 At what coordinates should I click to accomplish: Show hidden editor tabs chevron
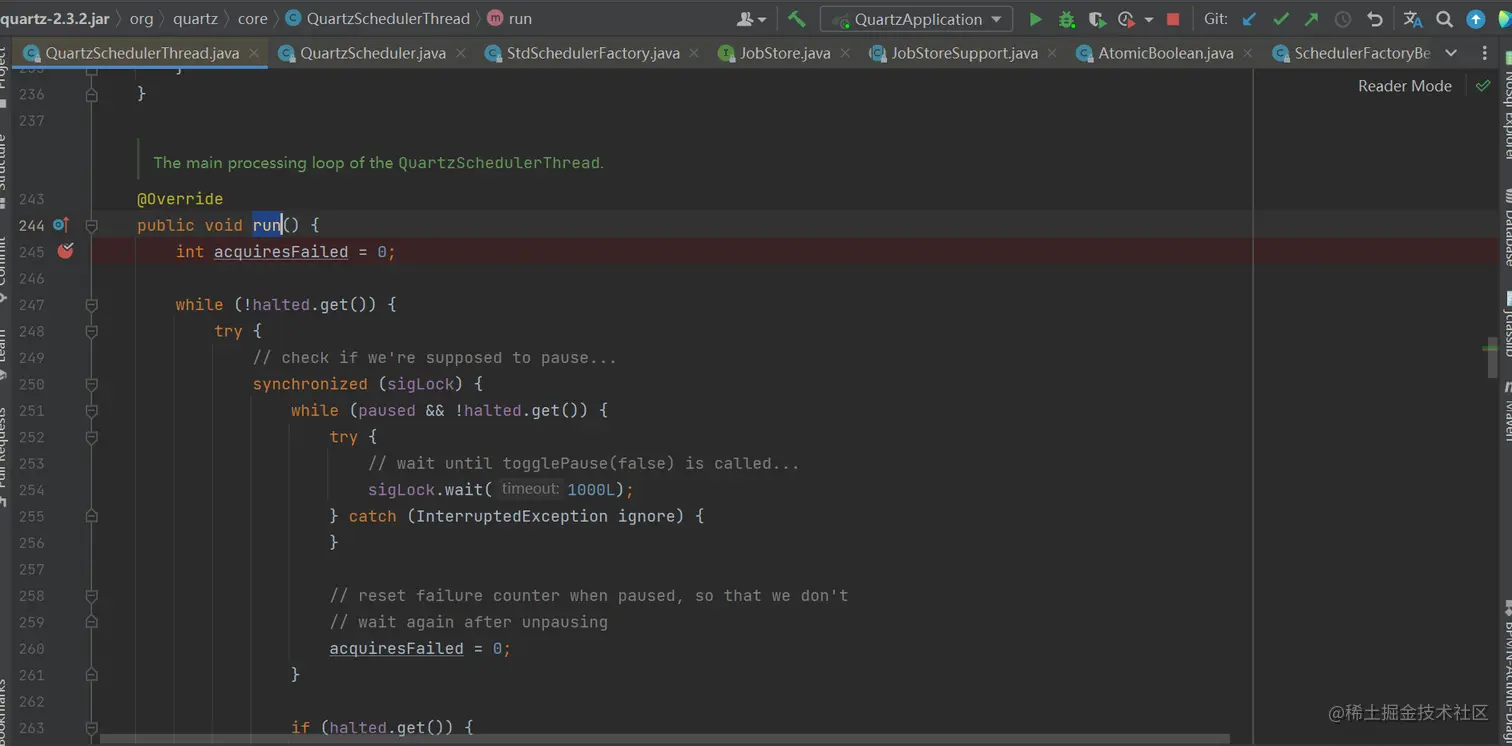pyautogui.click(x=1451, y=53)
